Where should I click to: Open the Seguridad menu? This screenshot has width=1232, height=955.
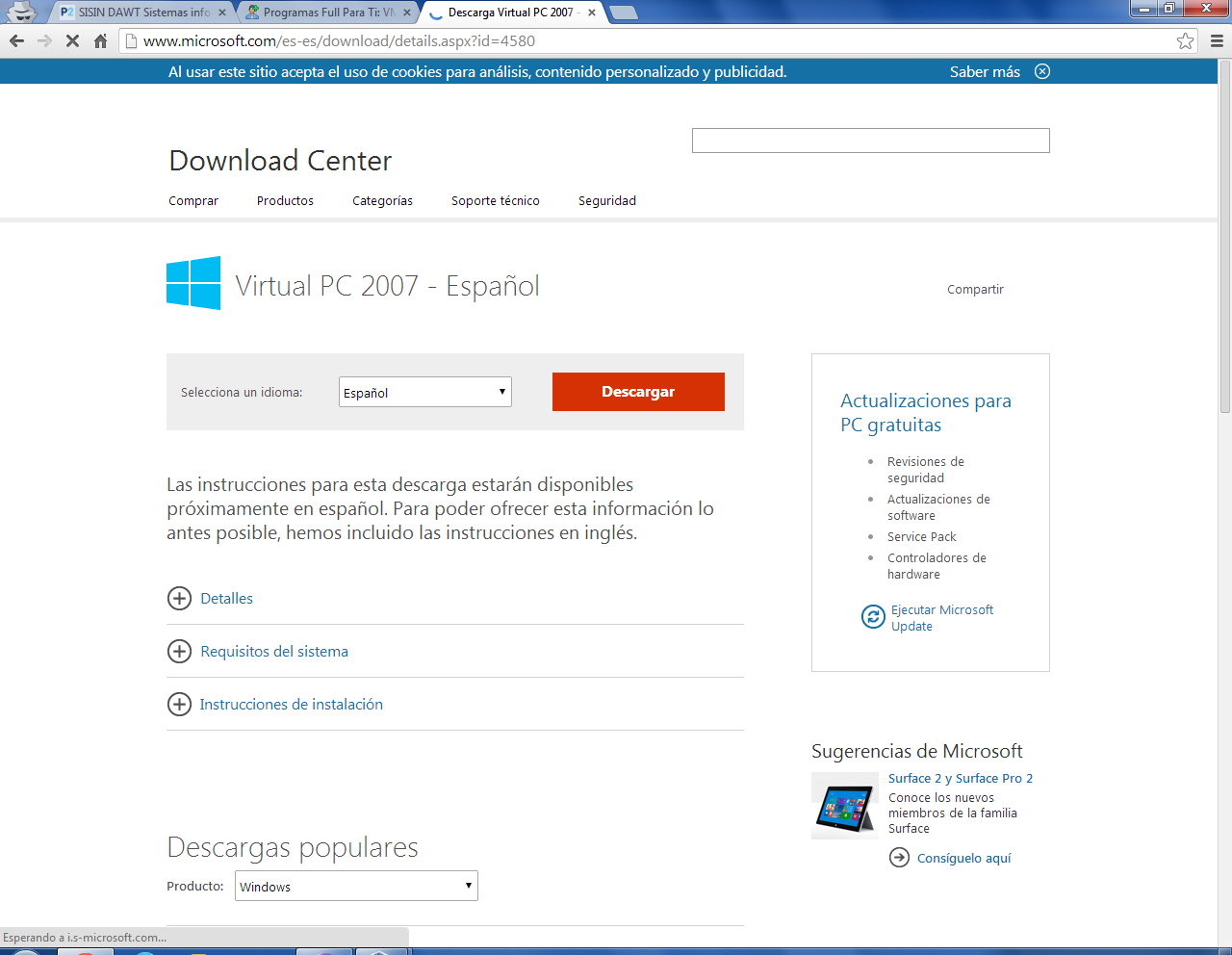point(607,200)
